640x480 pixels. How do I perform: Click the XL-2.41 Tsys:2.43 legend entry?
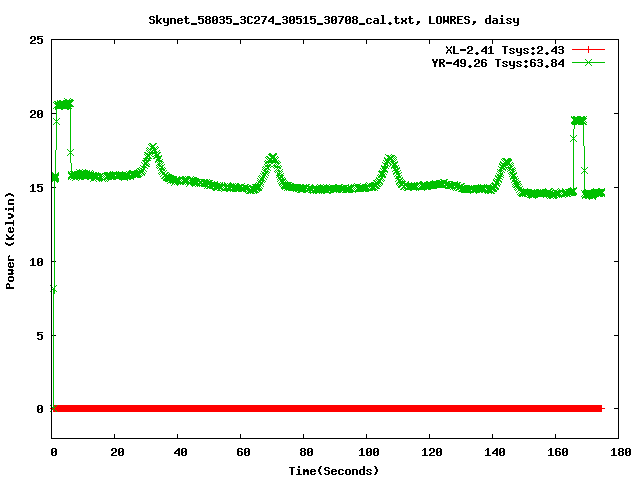tap(504, 50)
